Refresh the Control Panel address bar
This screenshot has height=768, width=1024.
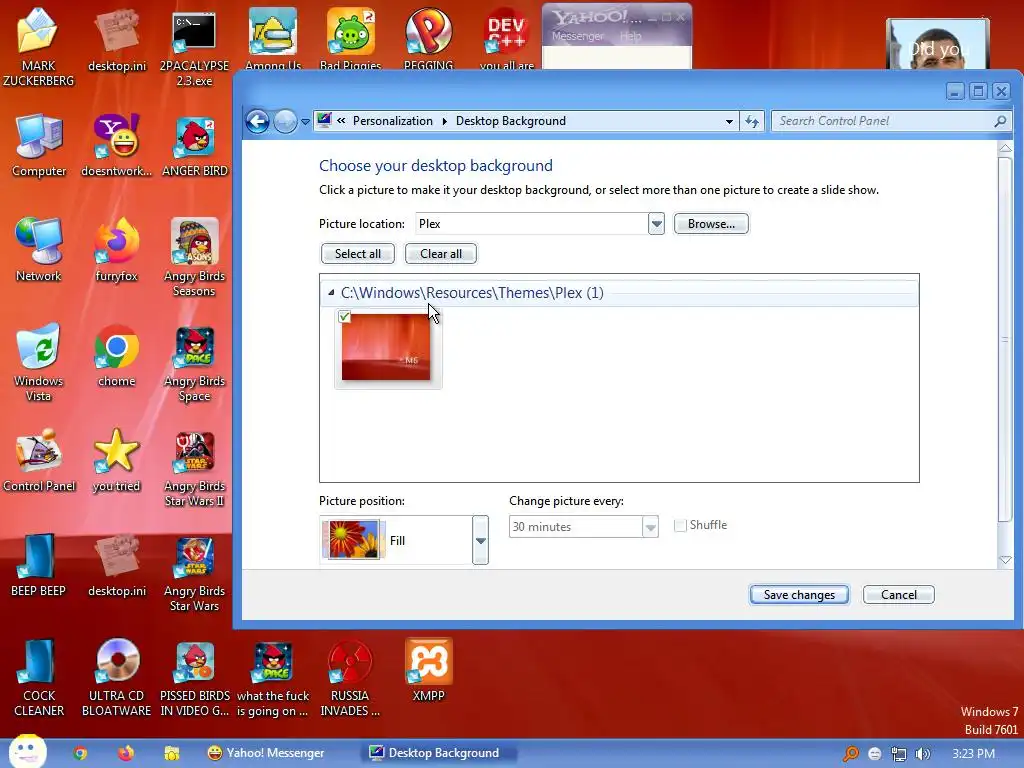752,121
